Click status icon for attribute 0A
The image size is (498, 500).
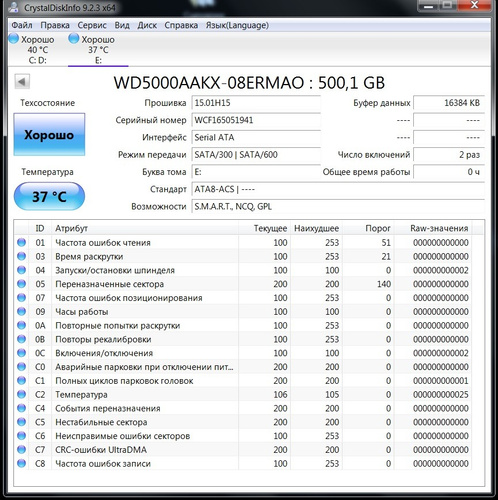[22, 325]
